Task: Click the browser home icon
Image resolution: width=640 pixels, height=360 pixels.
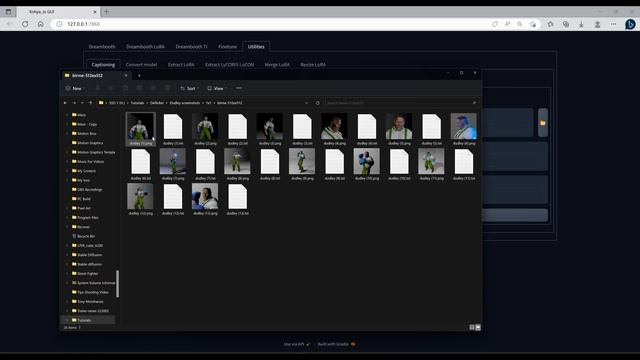Action: click(40, 24)
